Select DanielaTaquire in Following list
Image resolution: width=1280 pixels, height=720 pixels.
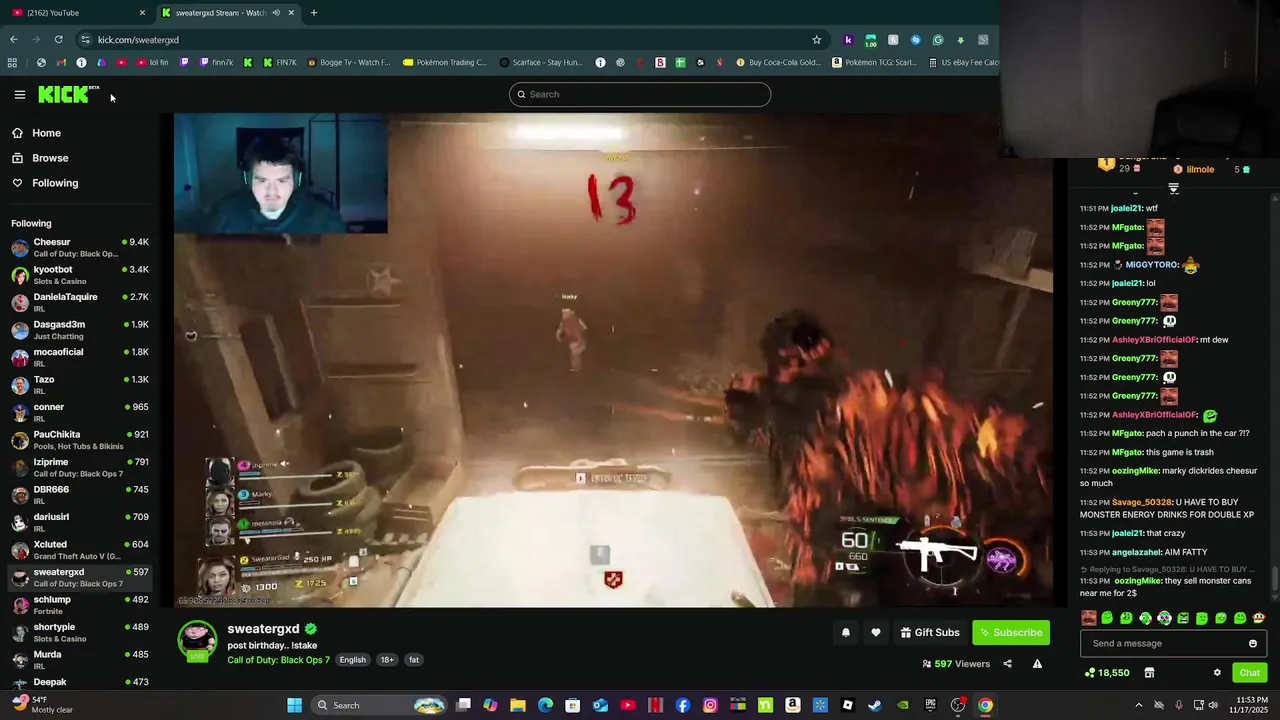[80, 302]
